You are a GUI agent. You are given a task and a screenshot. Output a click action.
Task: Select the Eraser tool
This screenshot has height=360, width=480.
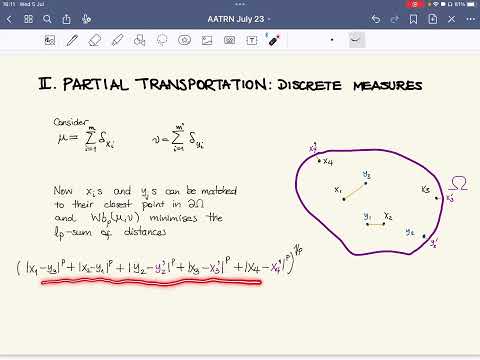(95, 40)
